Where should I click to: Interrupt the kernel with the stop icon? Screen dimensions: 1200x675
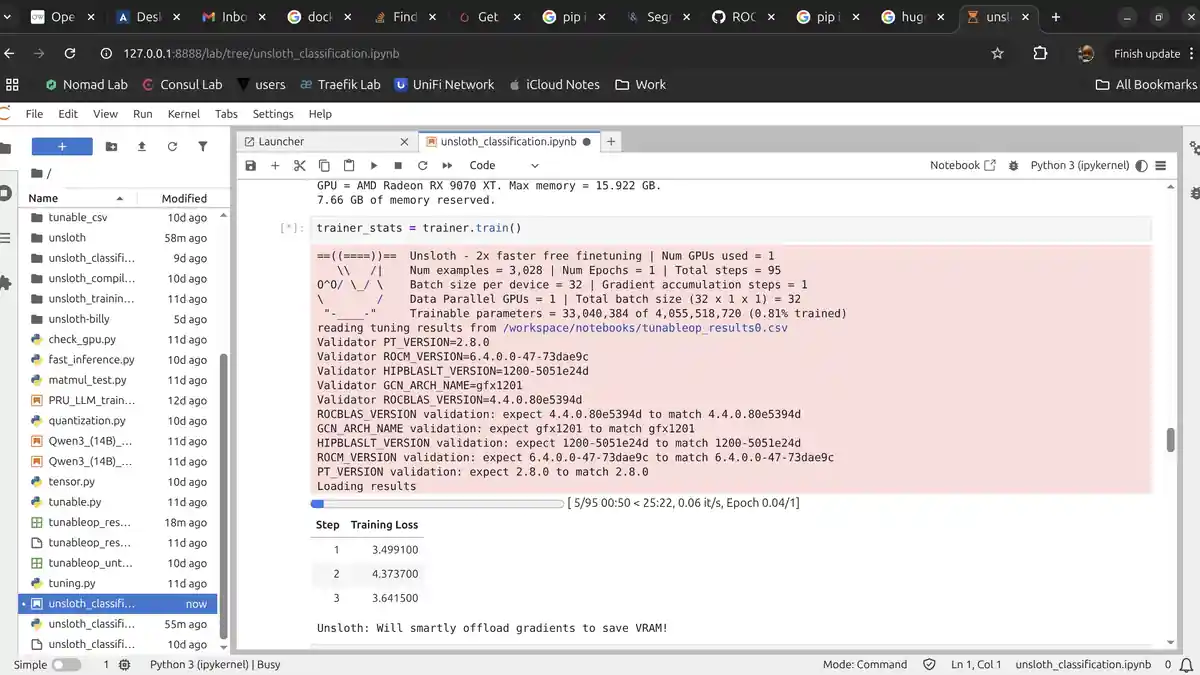tap(398, 165)
